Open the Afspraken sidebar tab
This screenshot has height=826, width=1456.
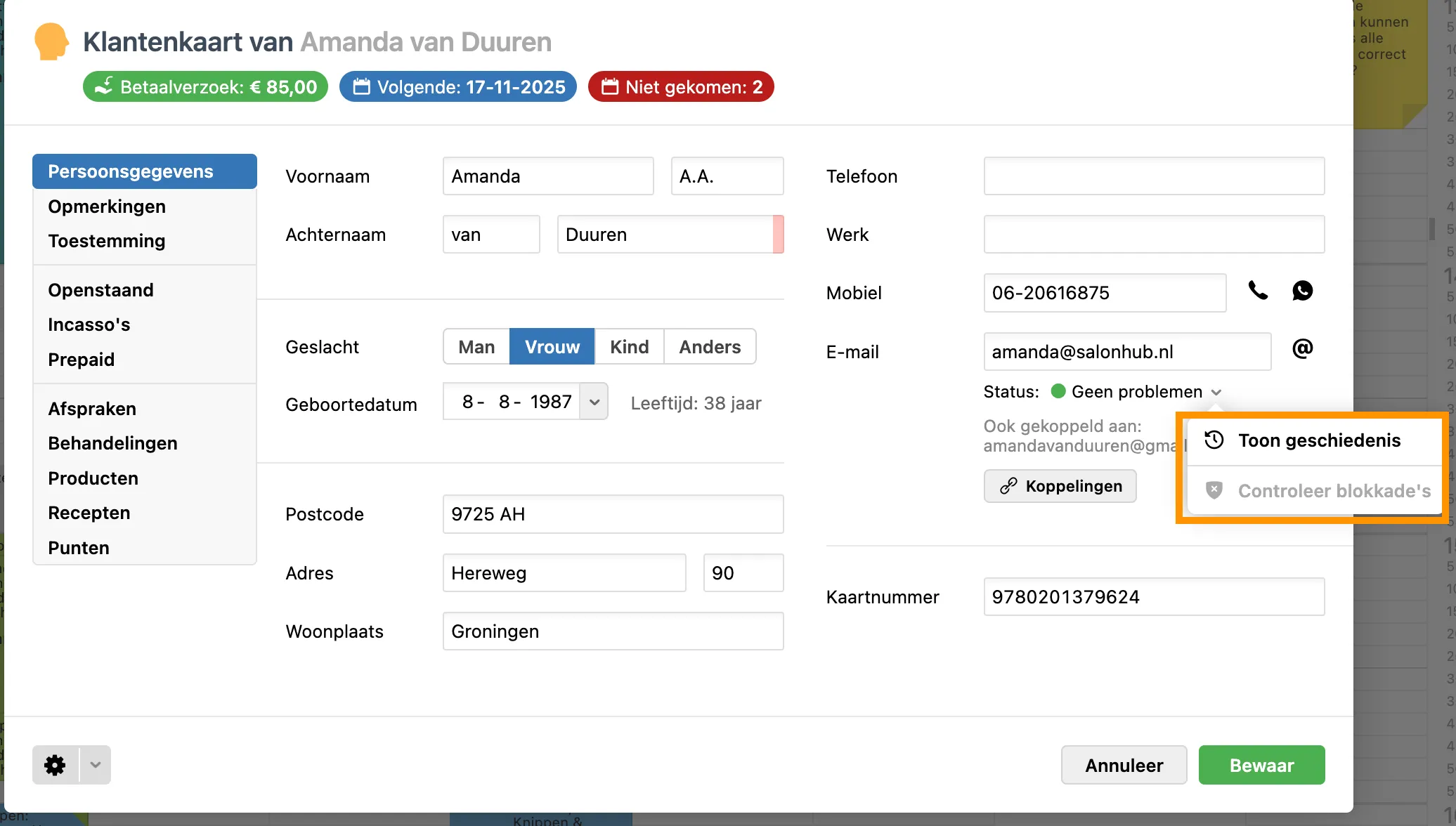coord(92,409)
